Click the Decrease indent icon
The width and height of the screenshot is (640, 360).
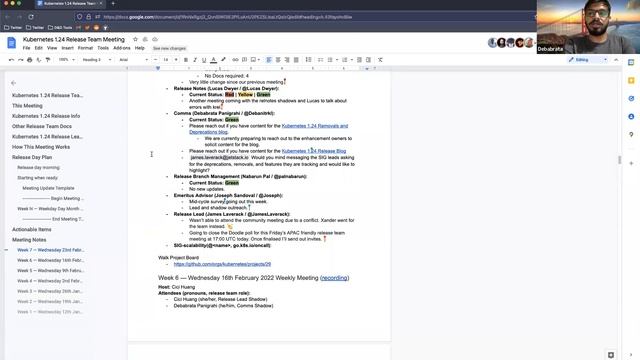(359, 60)
